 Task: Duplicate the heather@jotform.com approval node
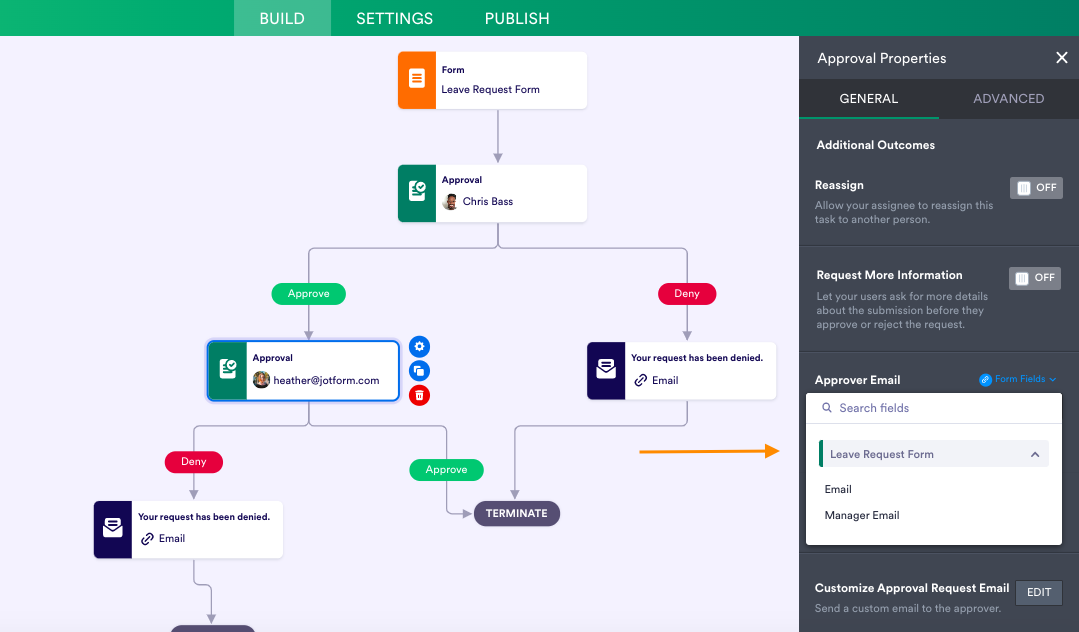420,371
